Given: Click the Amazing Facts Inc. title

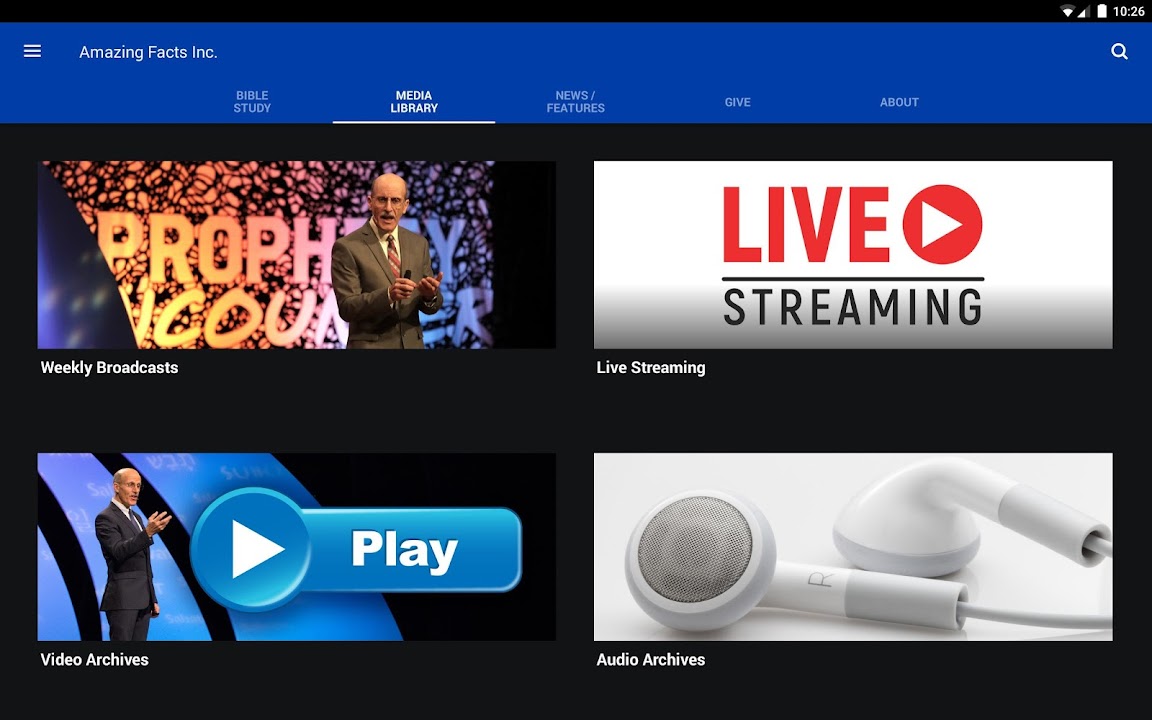Looking at the screenshot, I should click(x=148, y=52).
